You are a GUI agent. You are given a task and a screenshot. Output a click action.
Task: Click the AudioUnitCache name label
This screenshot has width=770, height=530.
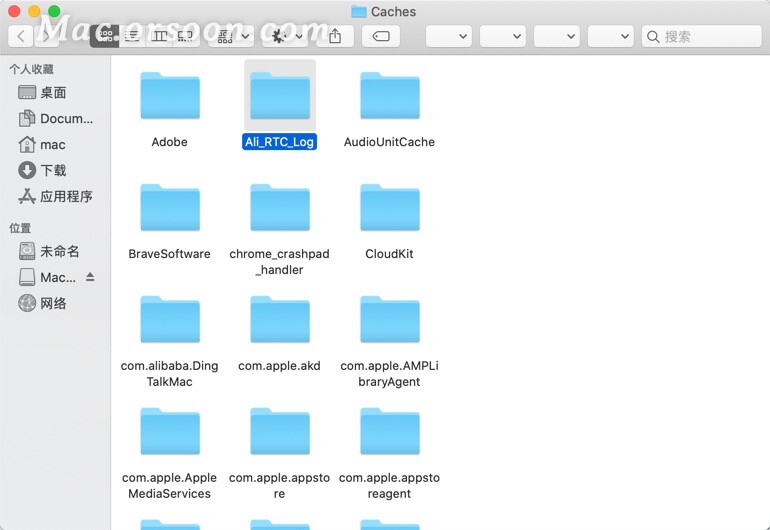coord(389,142)
